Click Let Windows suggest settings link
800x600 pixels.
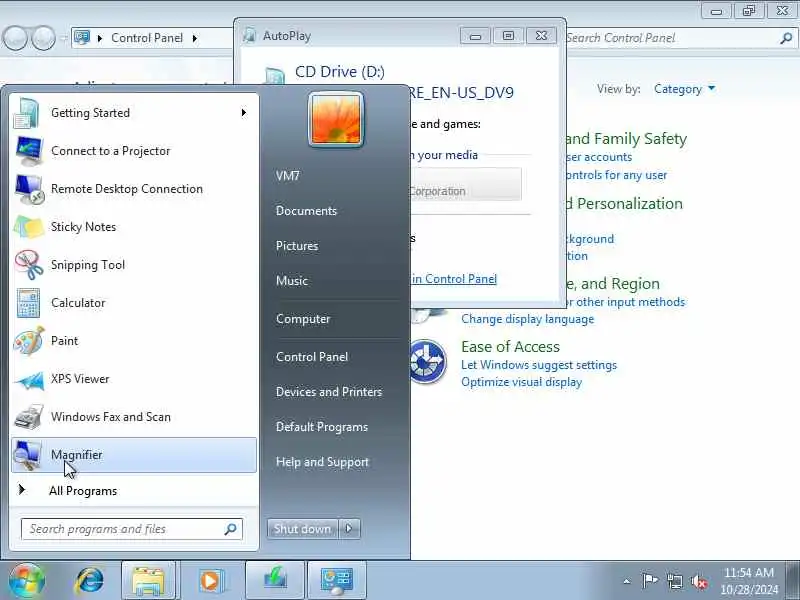(539, 365)
